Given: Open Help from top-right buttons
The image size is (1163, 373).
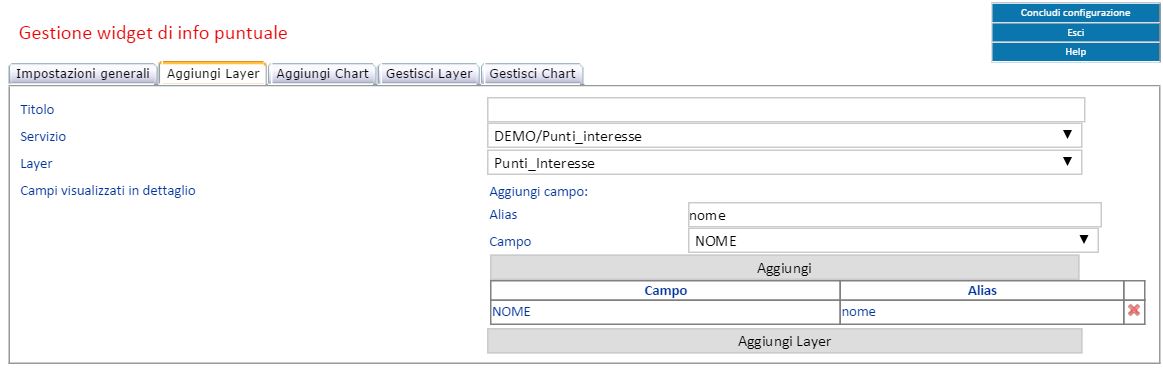Looking at the screenshot, I should click(1075, 52).
